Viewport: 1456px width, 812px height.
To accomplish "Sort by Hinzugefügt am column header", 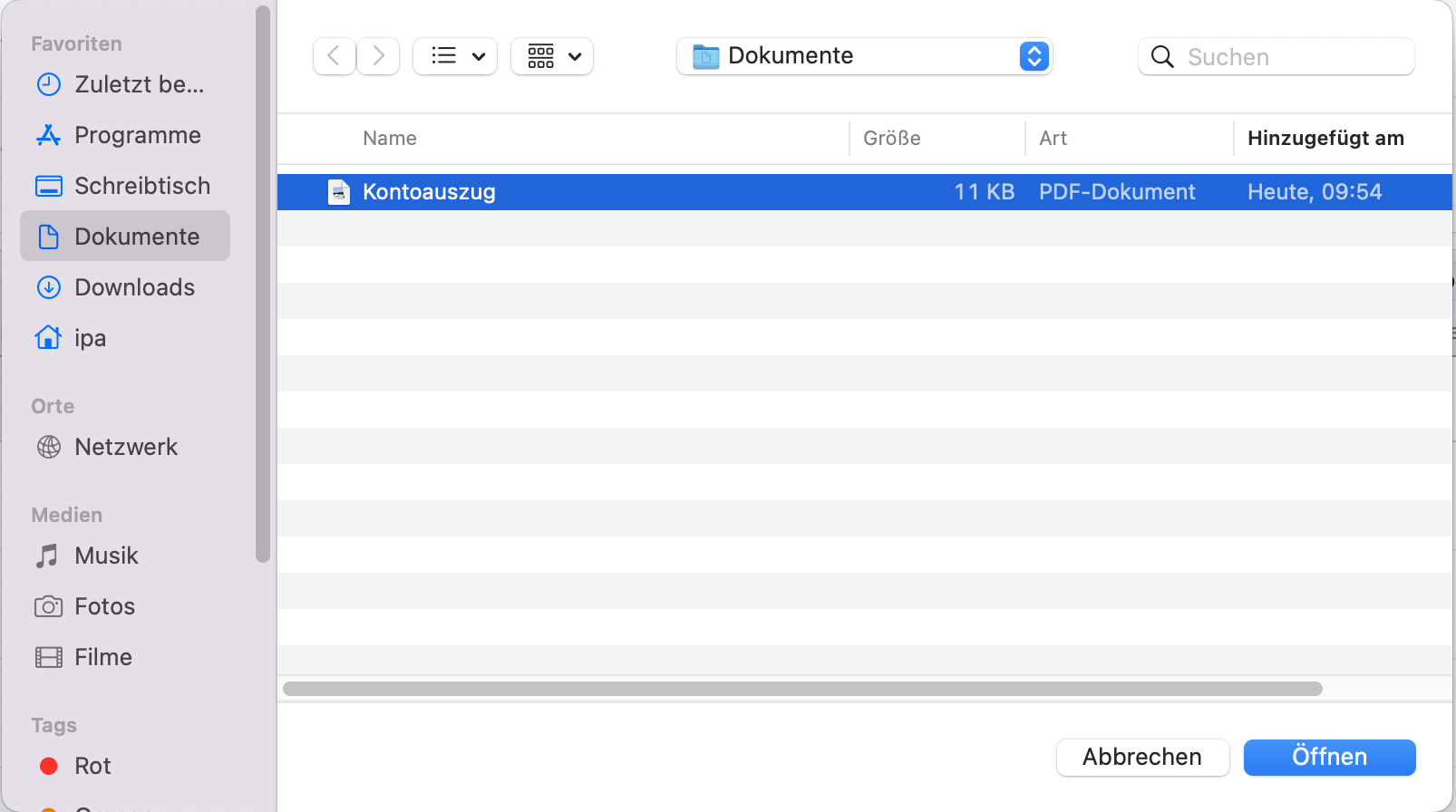I will [1325, 139].
